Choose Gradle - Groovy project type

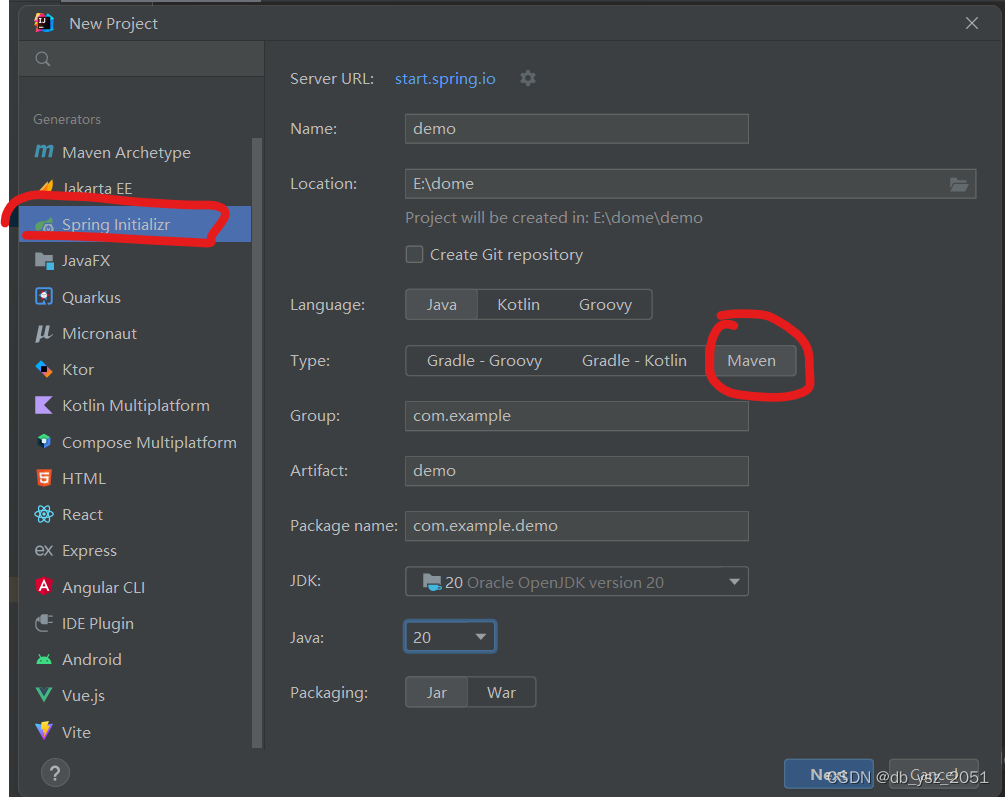[x=485, y=361]
